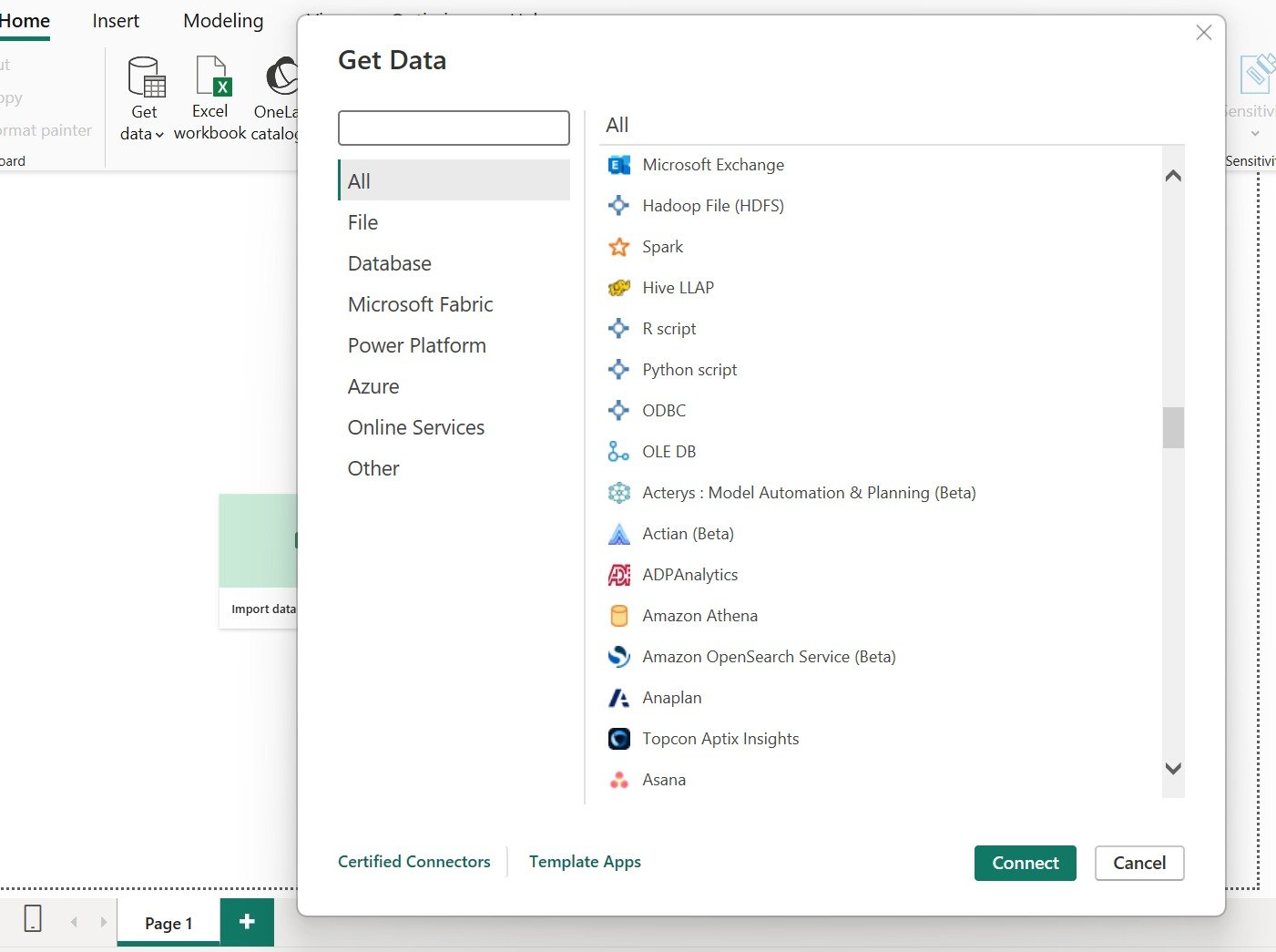The width and height of the screenshot is (1276, 952).
Task: Click the scroll-down chevron in connector list
Action: click(x=1173, y=769)
